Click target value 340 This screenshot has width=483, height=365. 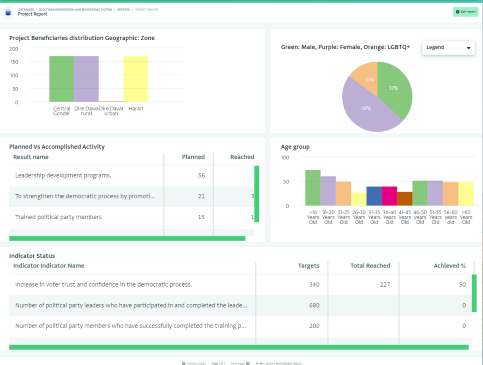pos(314,285)
